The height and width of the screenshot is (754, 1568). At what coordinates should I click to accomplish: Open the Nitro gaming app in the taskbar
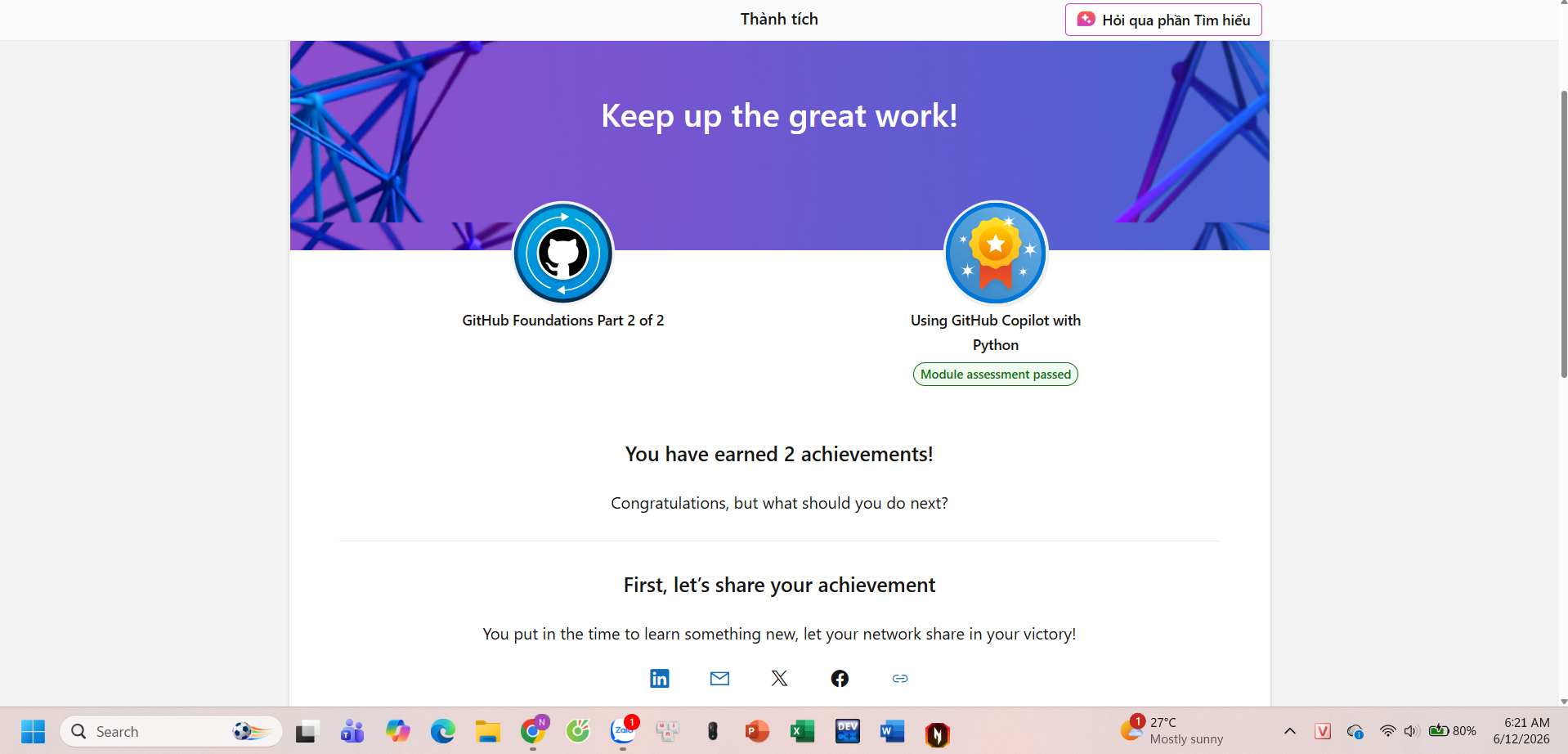[x=938, y=734]
